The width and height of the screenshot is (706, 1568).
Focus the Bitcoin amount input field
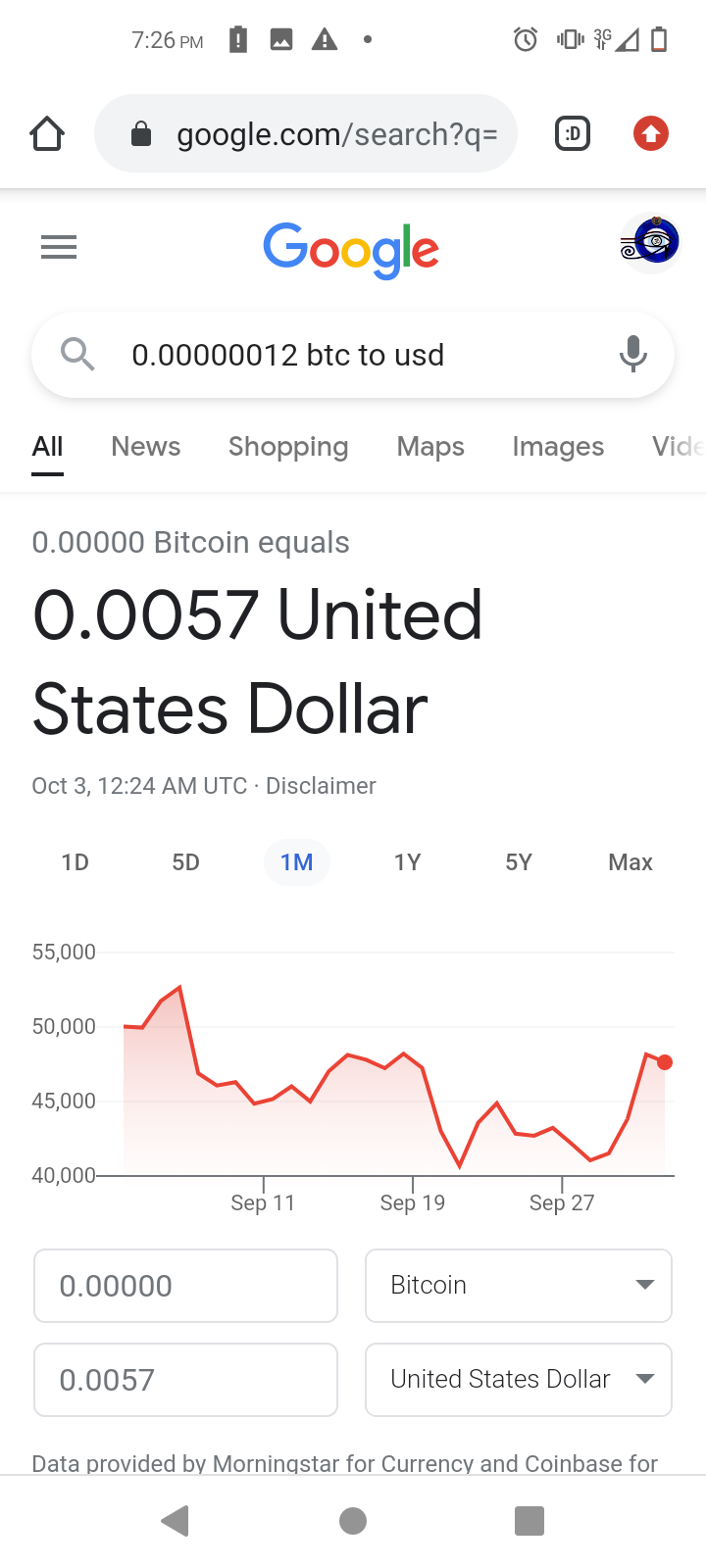(186, 1285)
